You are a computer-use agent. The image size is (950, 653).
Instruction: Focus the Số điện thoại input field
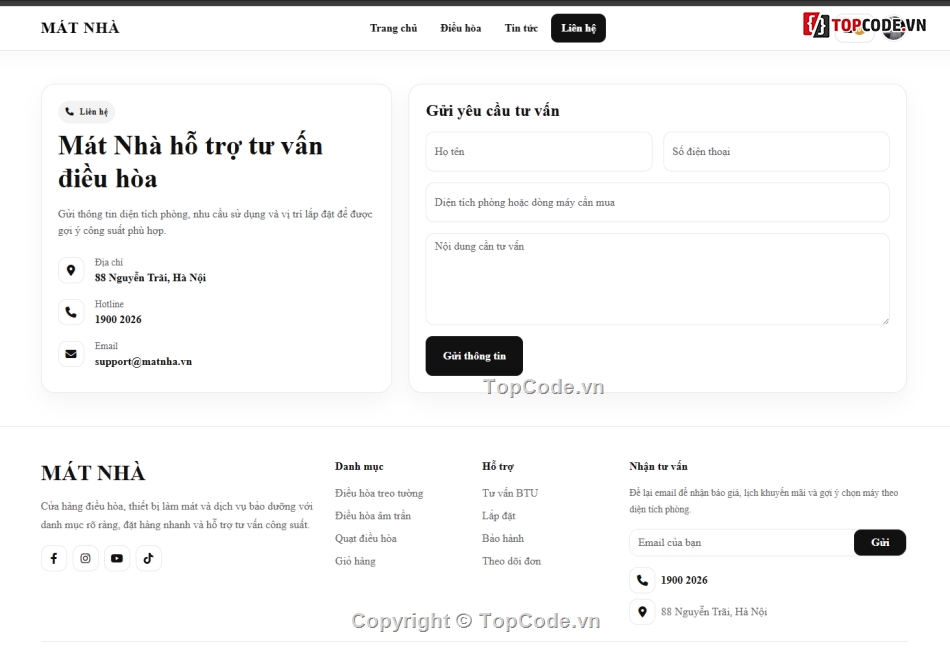coord(777,151)
